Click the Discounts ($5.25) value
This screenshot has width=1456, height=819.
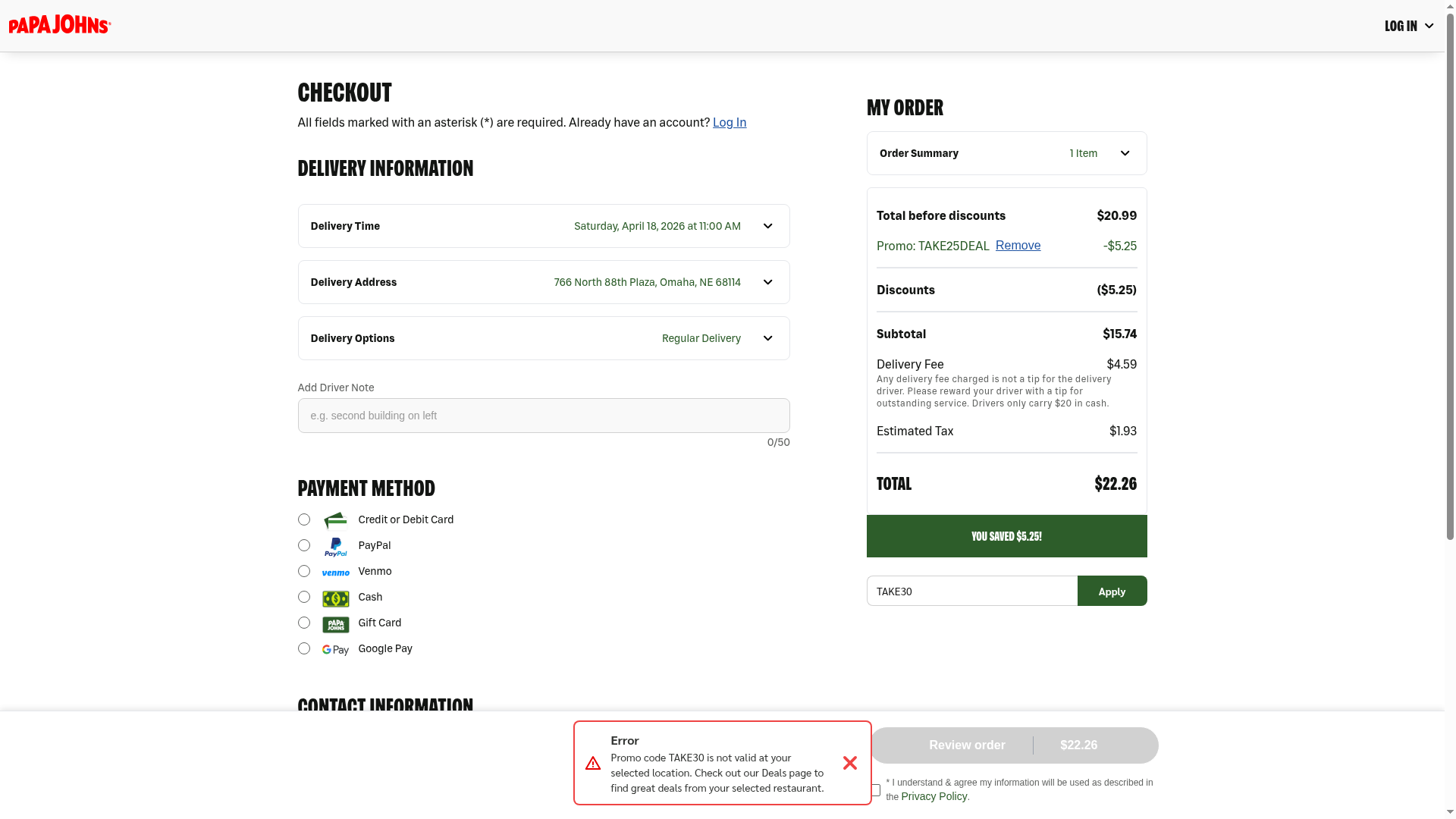(x=1117, y=290)
